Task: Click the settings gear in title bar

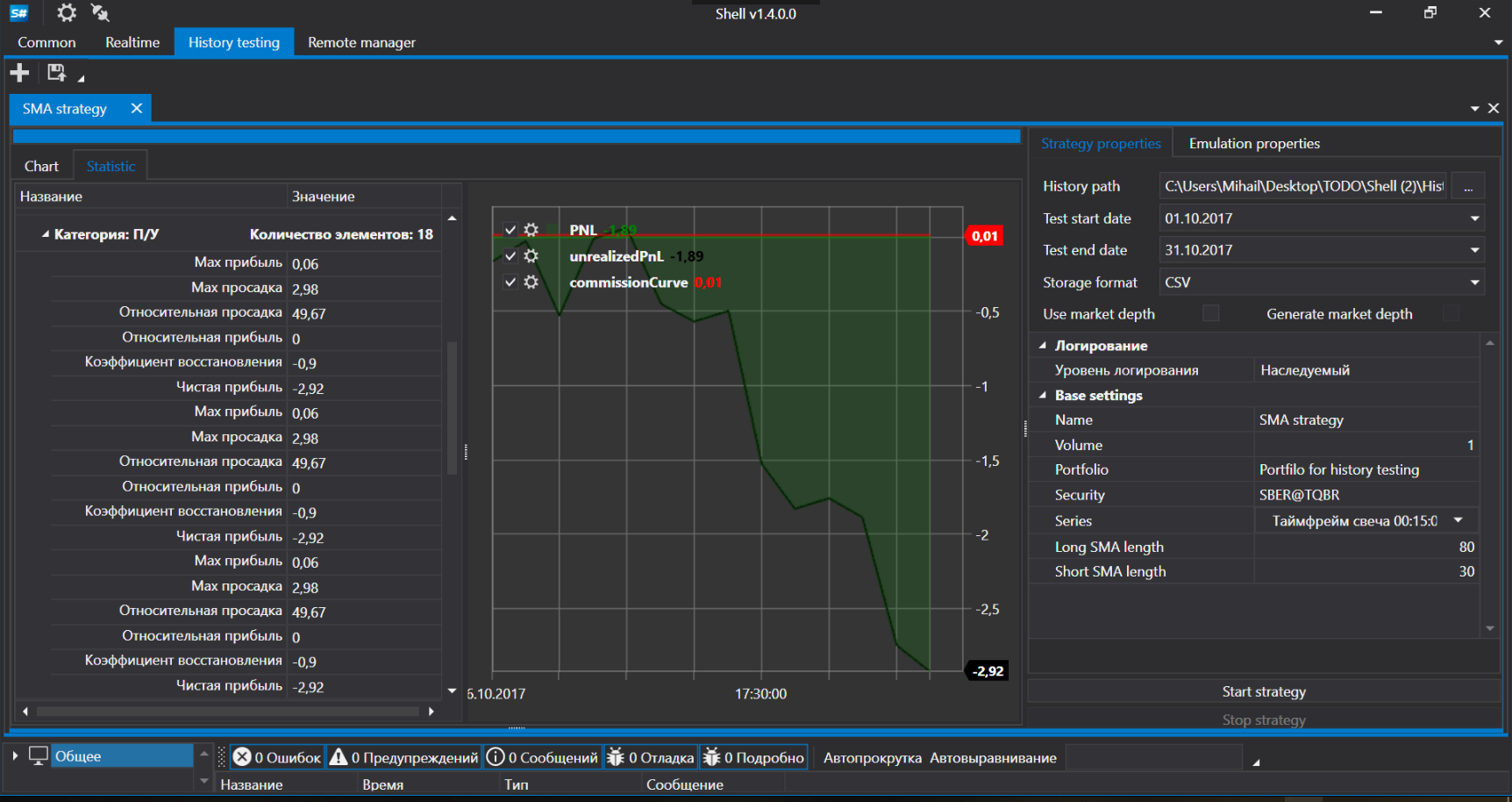Action: pos(67,13)
